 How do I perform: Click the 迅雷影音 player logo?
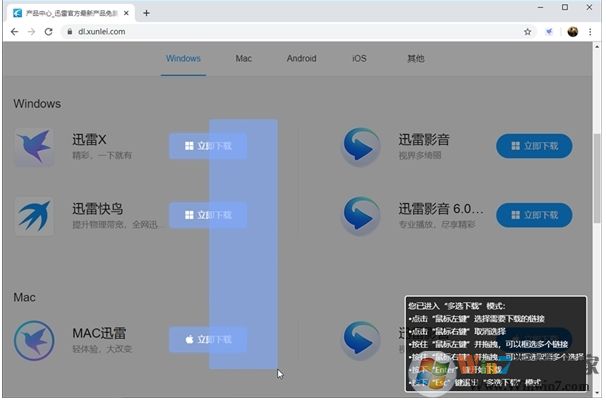[361, 147]
